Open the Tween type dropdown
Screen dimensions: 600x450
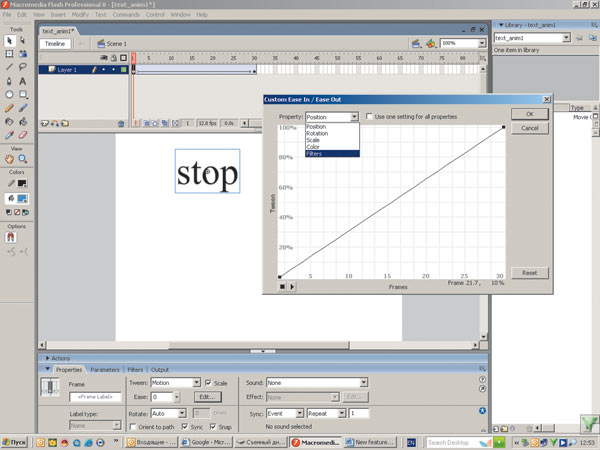coord(196,383)
